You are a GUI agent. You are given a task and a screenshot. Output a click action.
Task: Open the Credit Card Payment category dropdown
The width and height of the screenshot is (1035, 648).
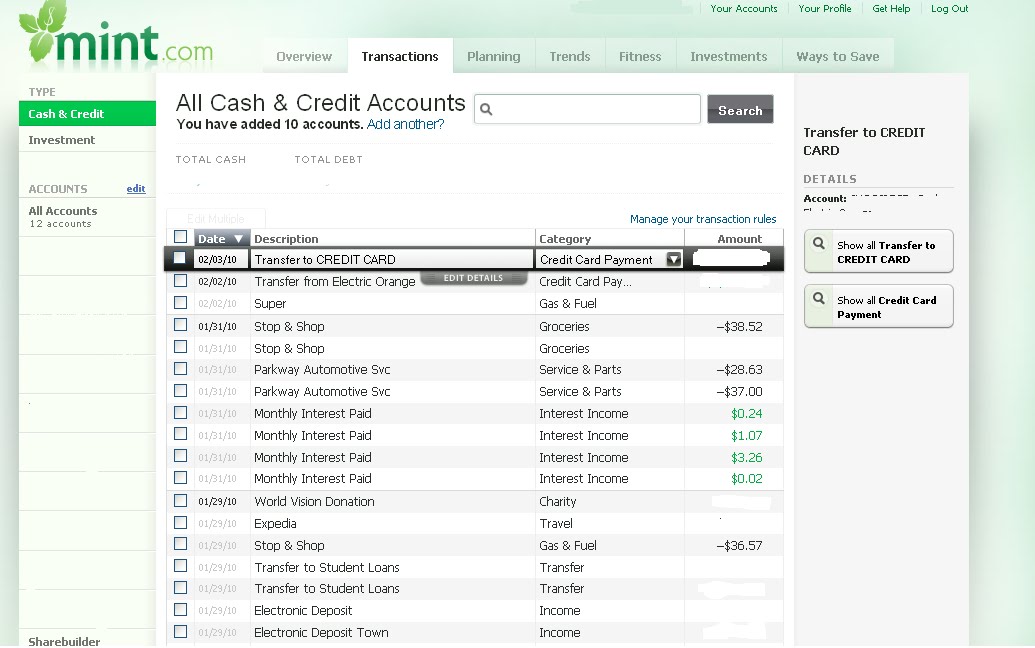[673, 259]
